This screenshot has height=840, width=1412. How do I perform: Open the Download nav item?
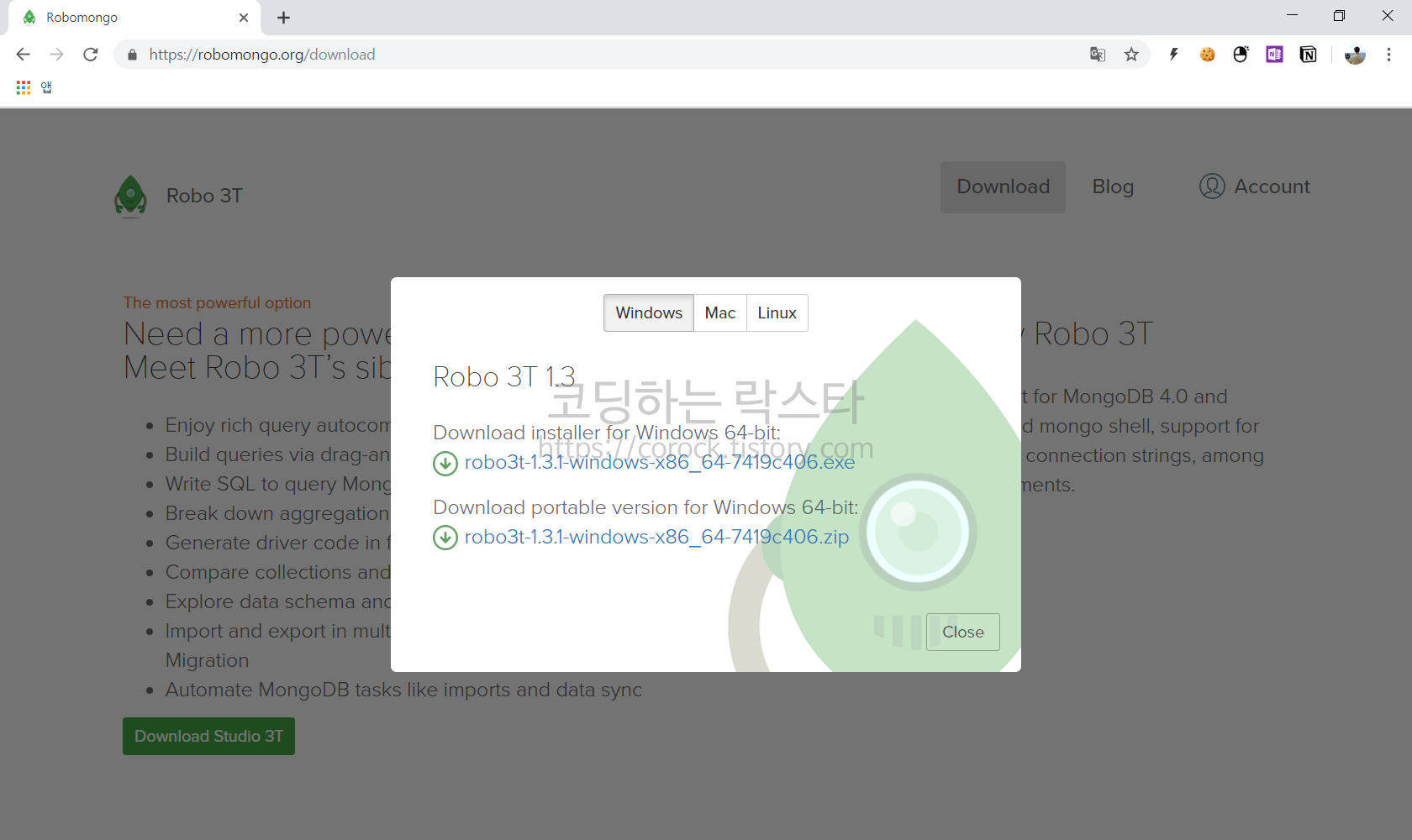(1003, 186)
